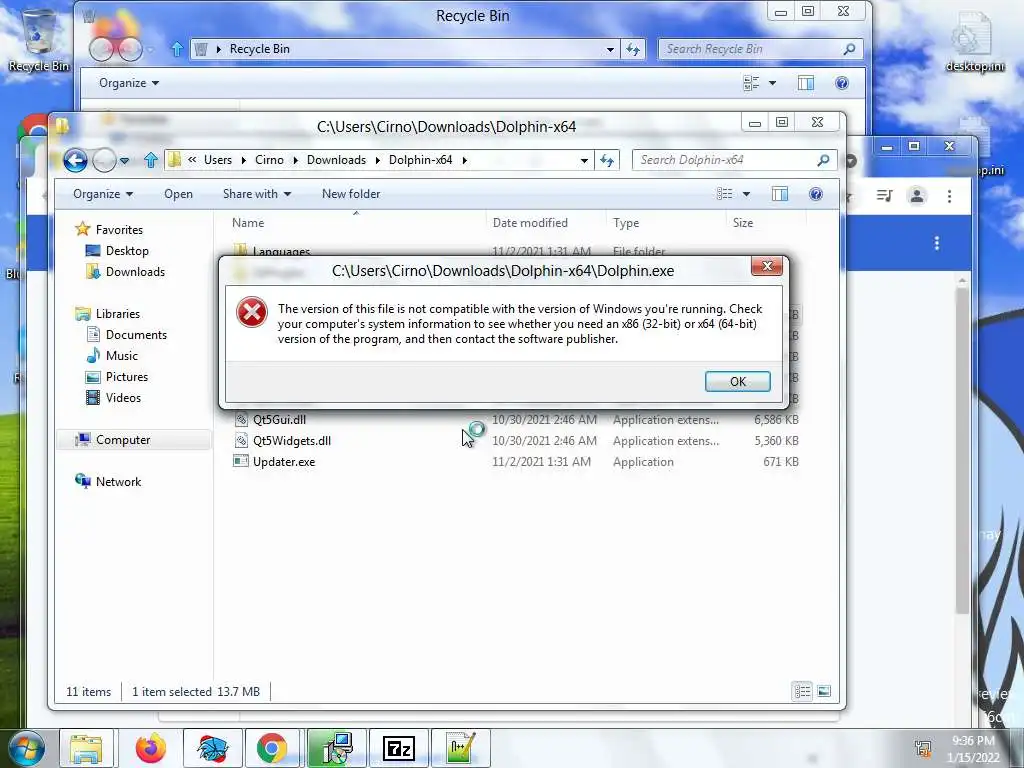This screenshot has width=1024, height=768.
Task: Open Organize menu in Recycle Bin window
Action: [129, 83]
